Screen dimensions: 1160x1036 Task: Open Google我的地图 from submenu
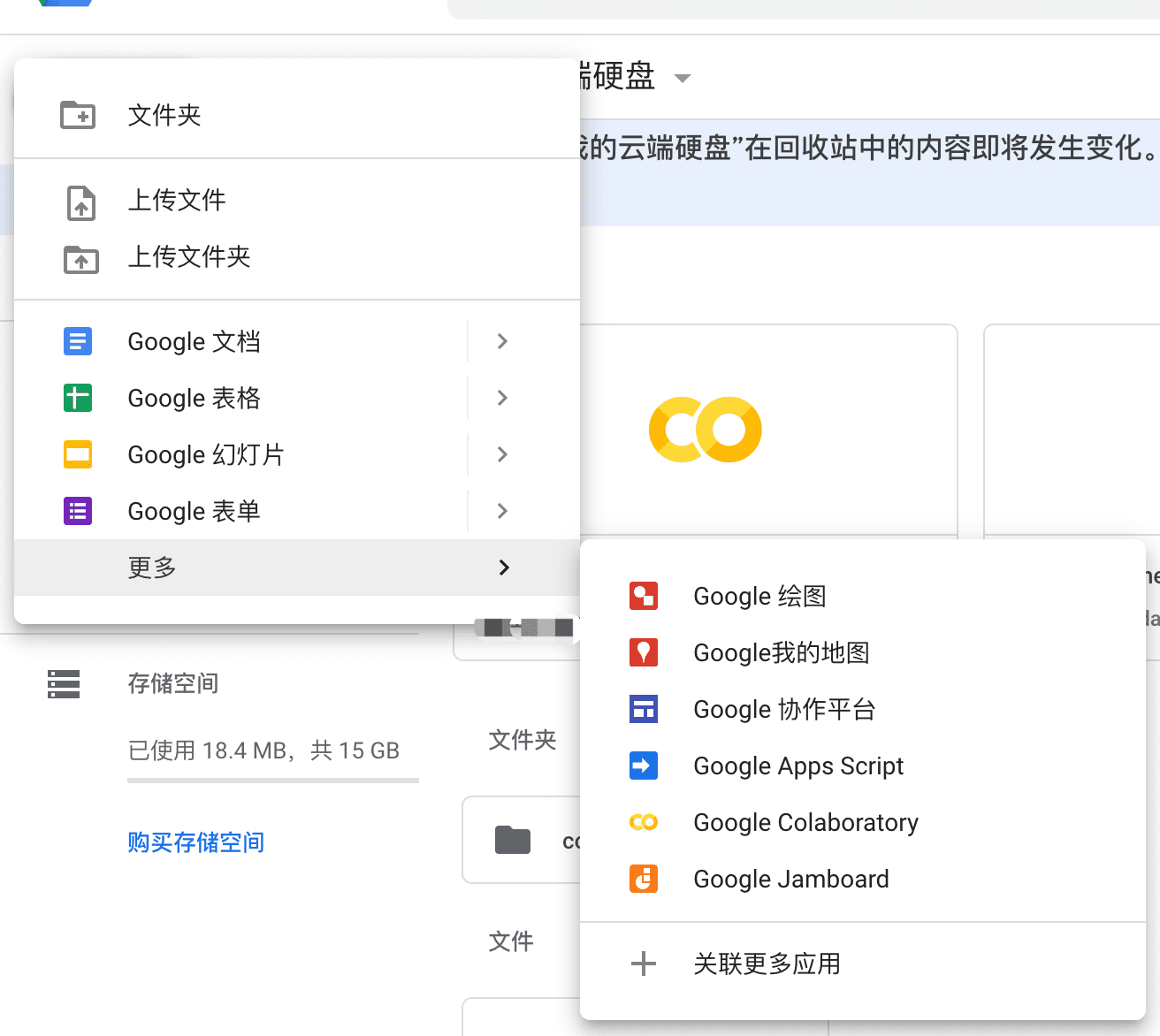point(863,652)
